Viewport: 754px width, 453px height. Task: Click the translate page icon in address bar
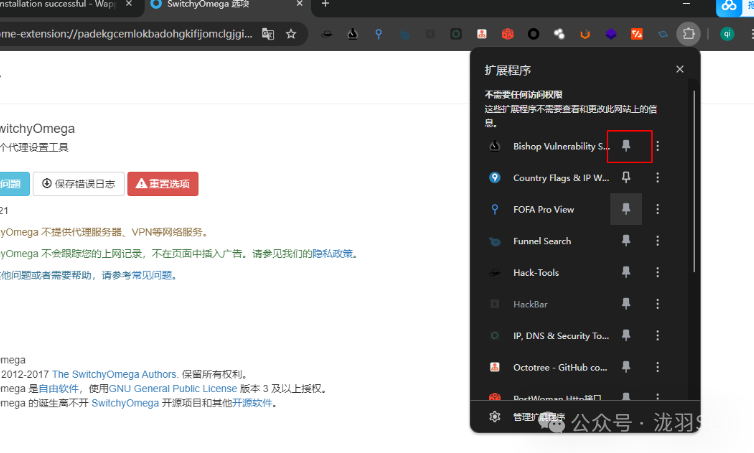pyautogui.click(x=268, y=34)
